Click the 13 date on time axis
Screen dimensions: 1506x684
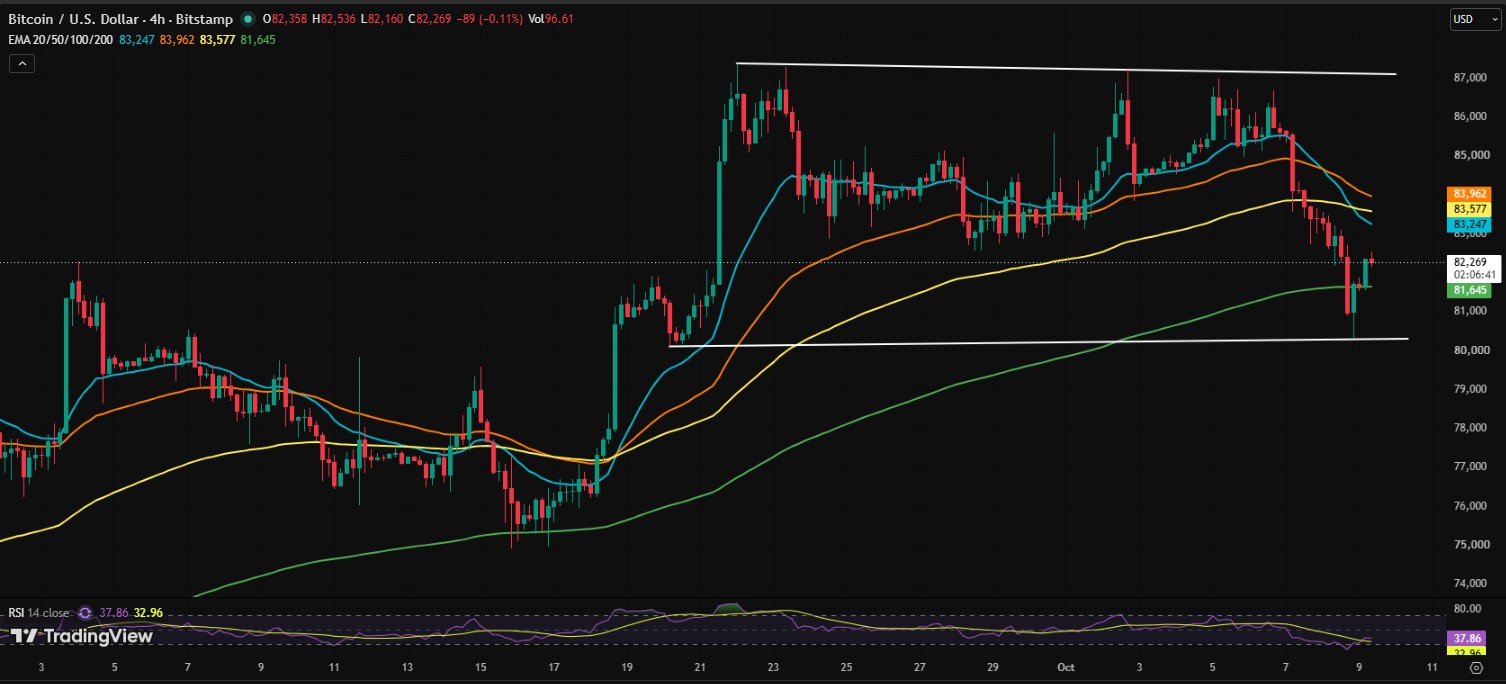point(407,667)
